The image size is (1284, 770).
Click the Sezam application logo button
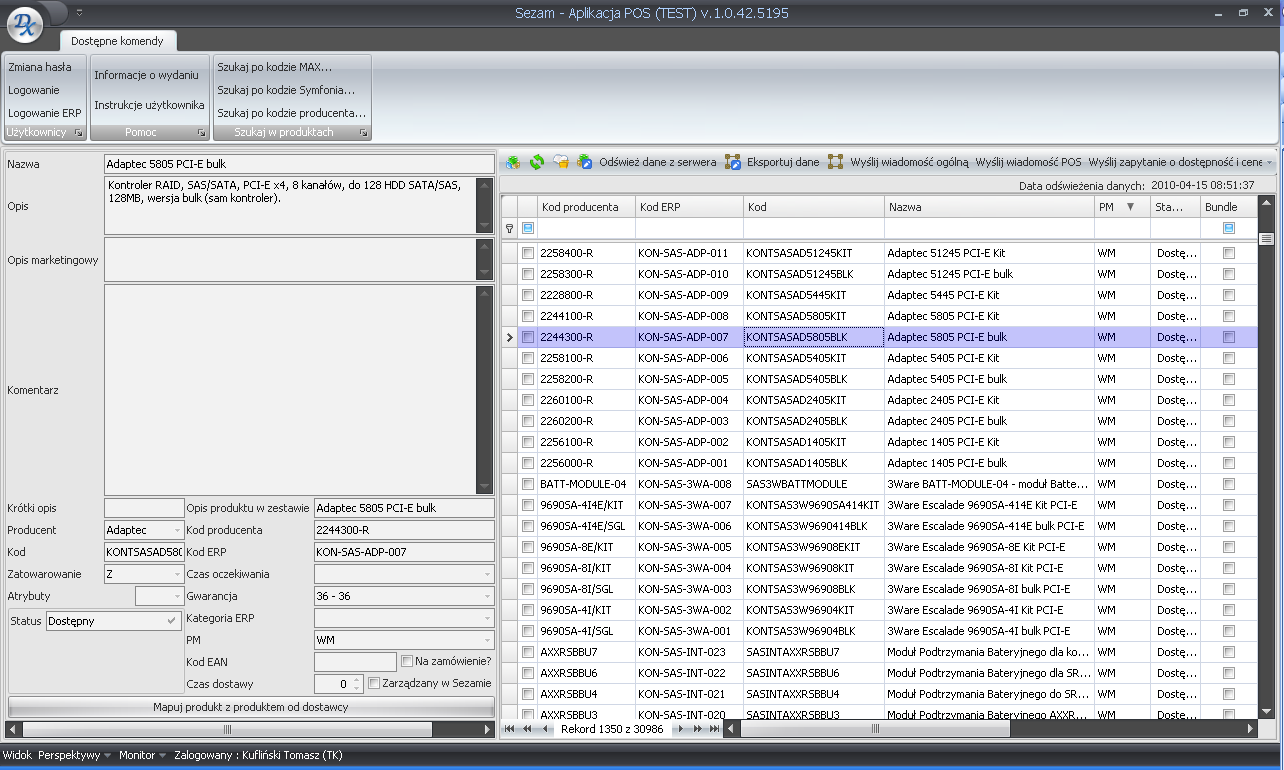24,26
